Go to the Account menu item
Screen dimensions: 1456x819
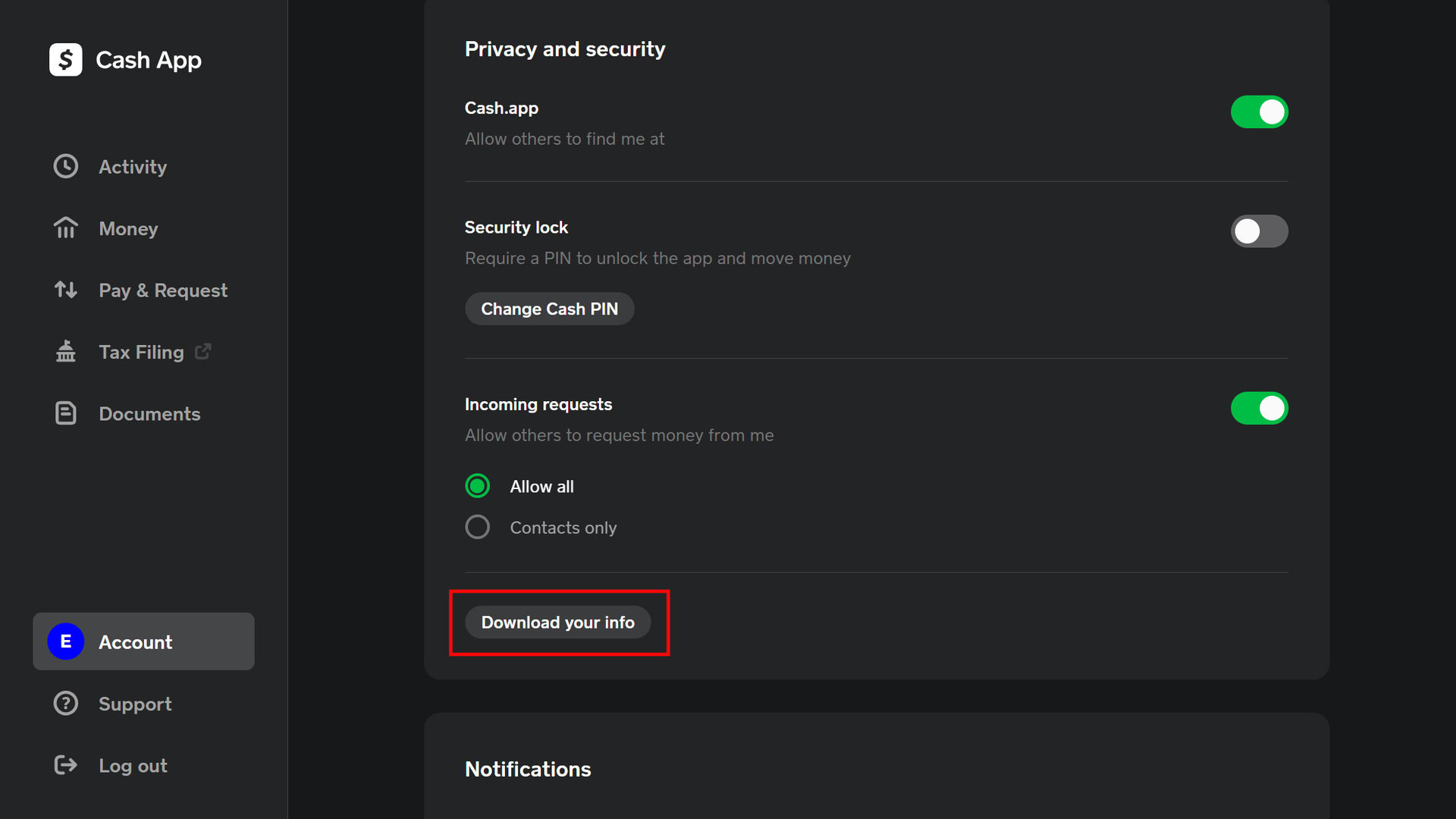coord(136,642)
